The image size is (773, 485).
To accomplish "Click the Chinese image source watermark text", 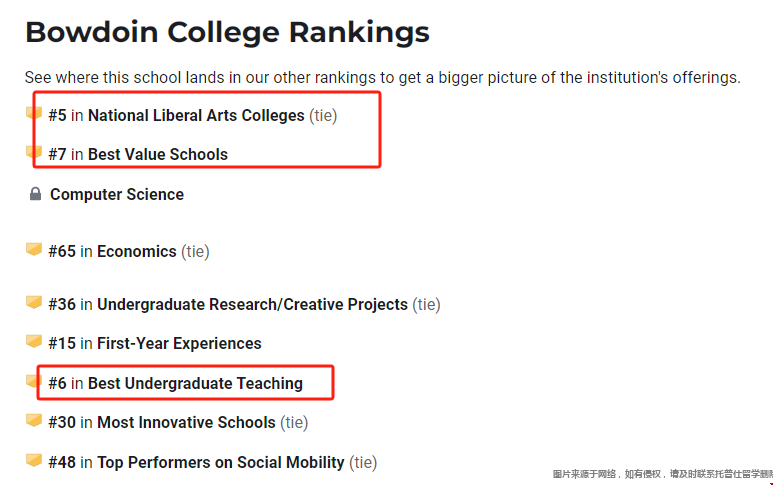I will (x=662, y=474).
